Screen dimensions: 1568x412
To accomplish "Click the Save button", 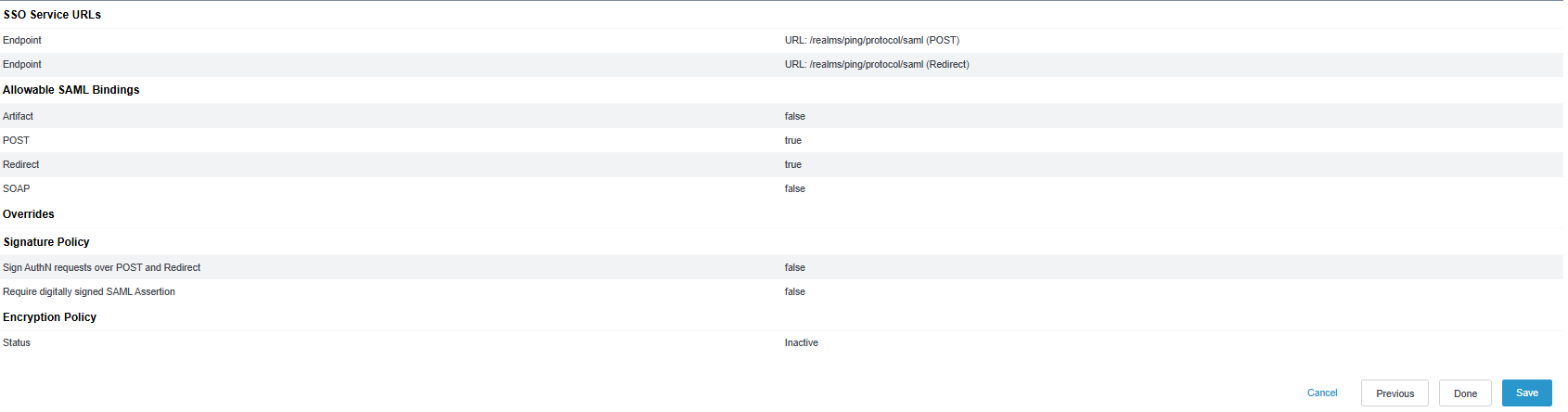I will pyautogui.click(x=1526, y=393).
